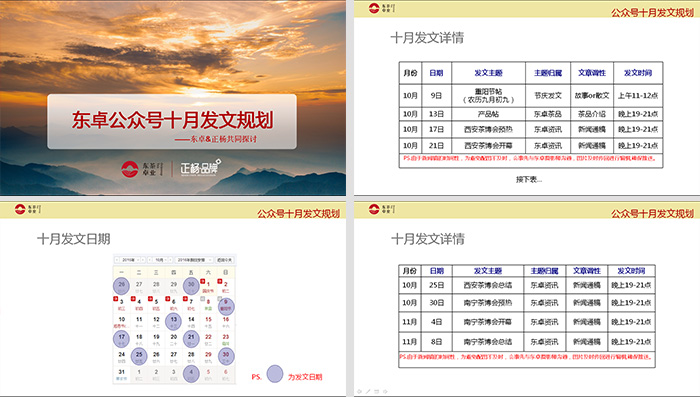The image size is (700, 397).
Task: Expand the 2016 holiday arrangement dropdown
Action: pyautogui.click(x=194, y=259)
